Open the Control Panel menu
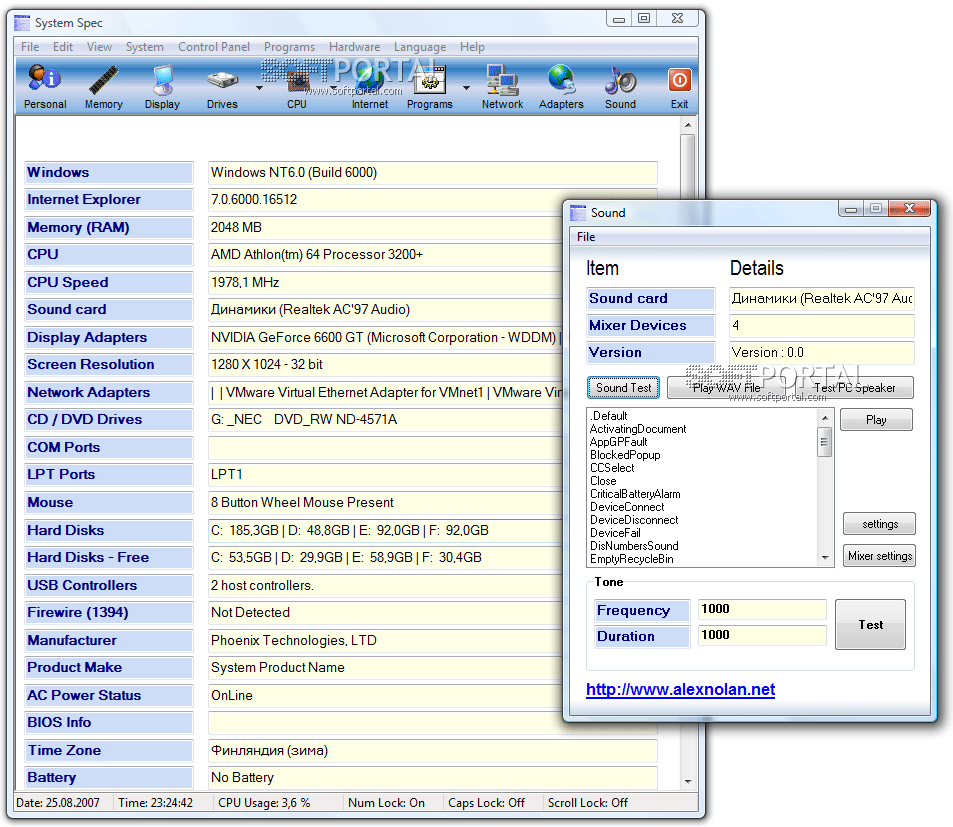This screenshot has height=827, width=953. (214, 47)
